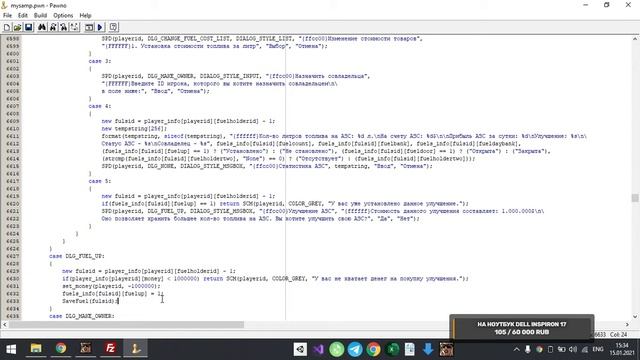Screen dimensions: 640x360
Task: Open File Explorer from the taskbar
Action: point(36,349)
